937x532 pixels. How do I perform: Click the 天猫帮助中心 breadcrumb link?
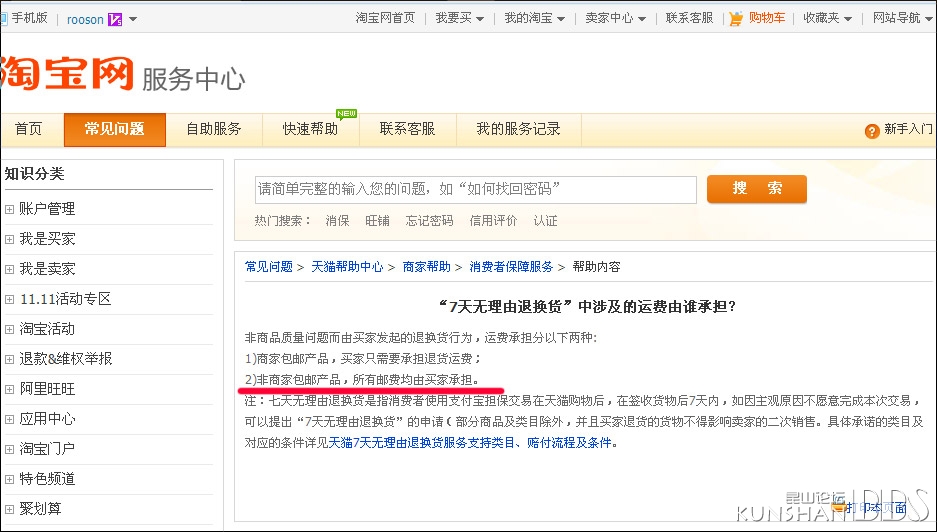pyautogui.click(x=347, y=267)
